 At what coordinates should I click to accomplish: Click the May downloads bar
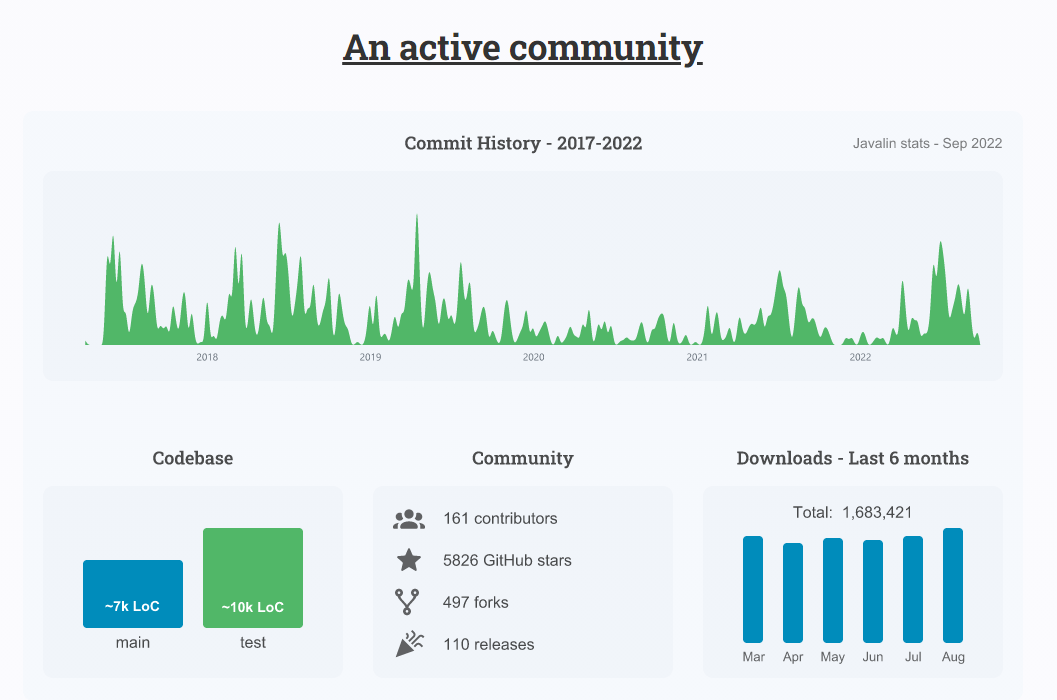tap(833, 591)
